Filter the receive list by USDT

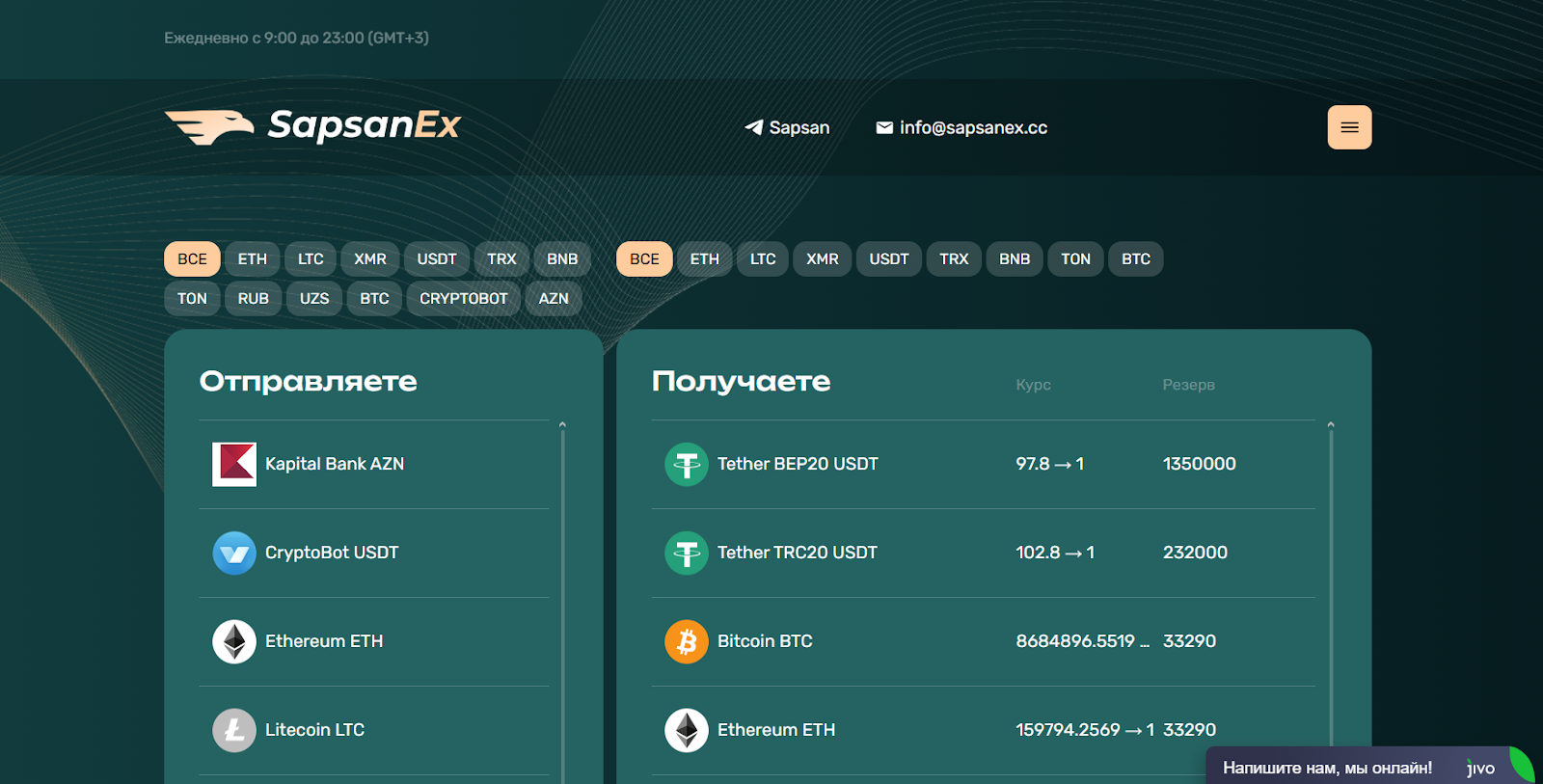point(889,258)
